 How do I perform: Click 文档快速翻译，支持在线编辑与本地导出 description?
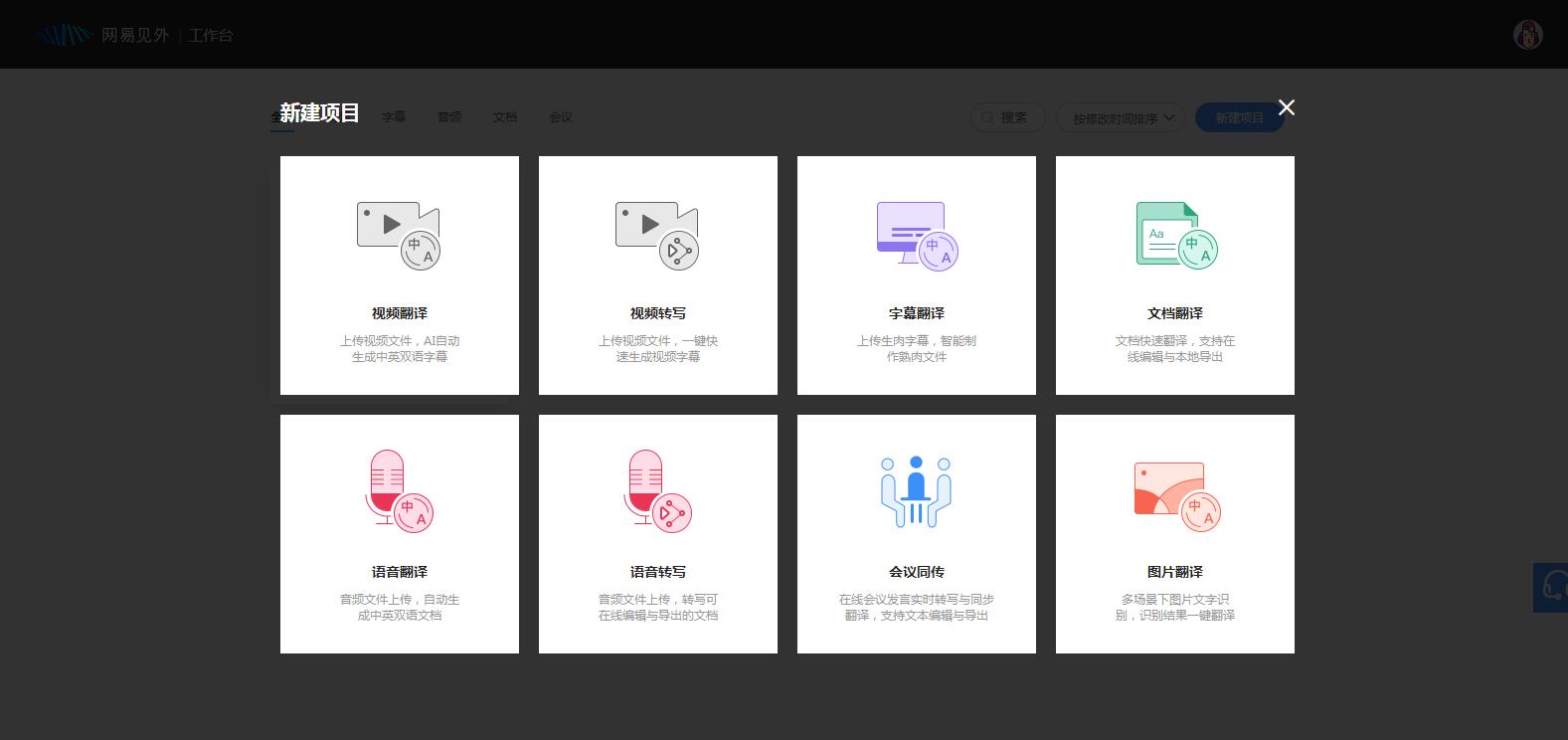(x=1175, y=348)
